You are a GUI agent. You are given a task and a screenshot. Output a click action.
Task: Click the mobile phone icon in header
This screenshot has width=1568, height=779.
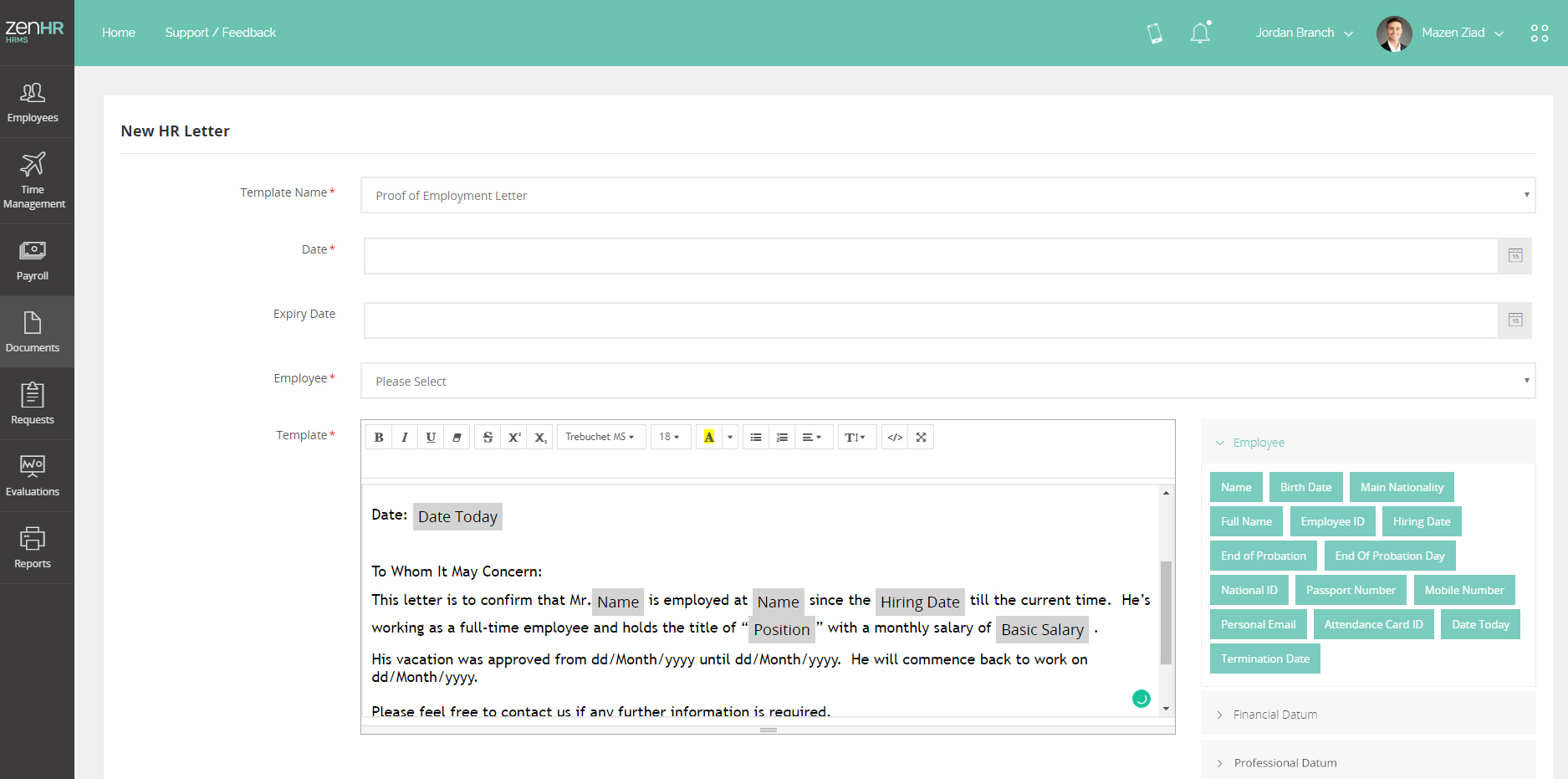(1155, 33)
